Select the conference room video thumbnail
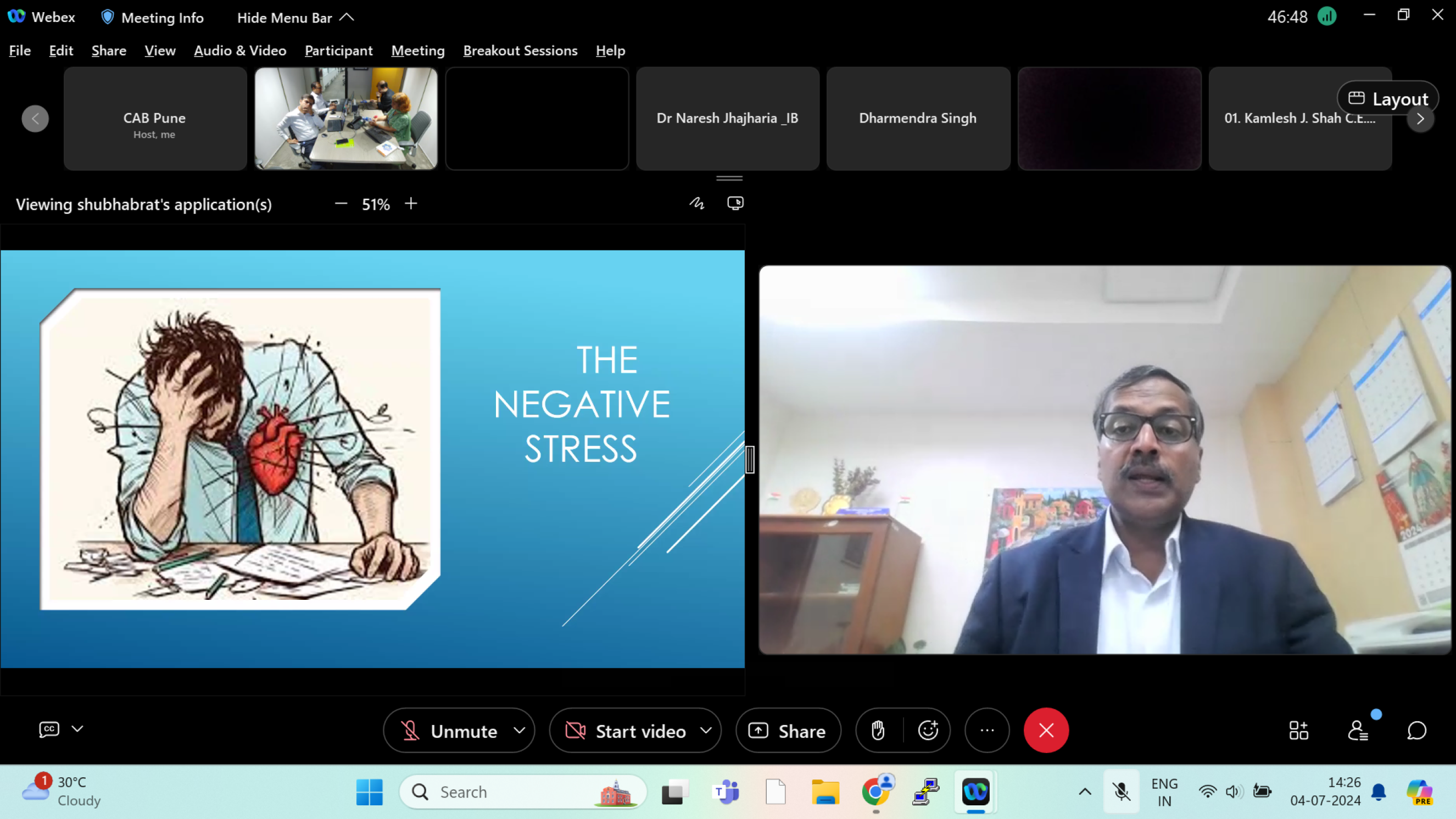 346,118
